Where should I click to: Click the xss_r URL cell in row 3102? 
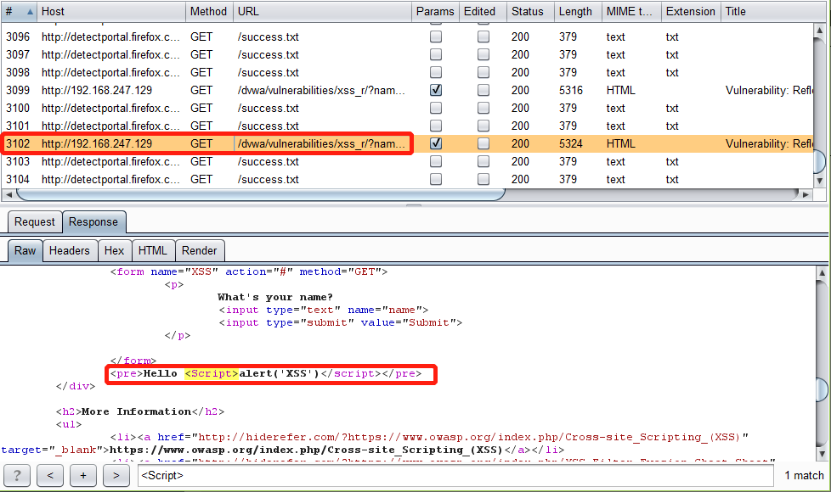tap(321, 144)
